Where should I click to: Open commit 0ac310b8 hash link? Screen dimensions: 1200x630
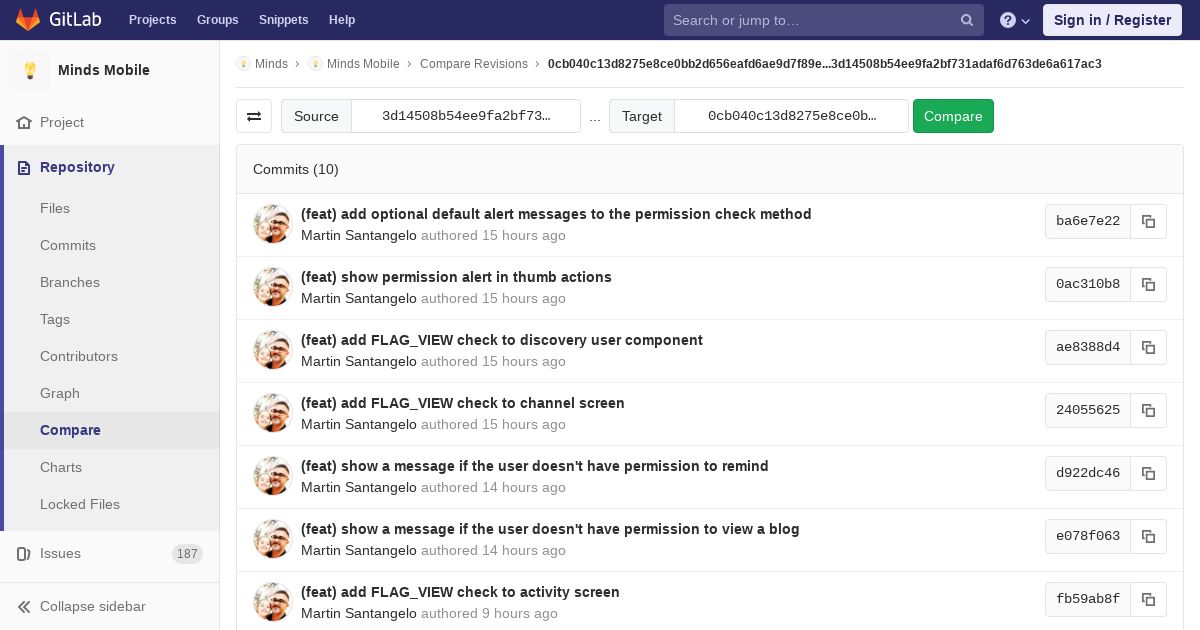click(x=1087, y=284)
